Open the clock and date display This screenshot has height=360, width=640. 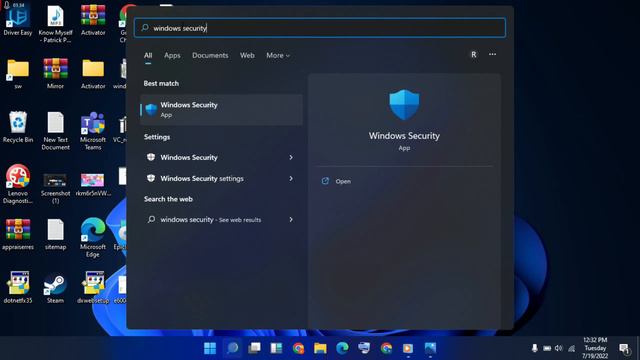tap(595, 348)
